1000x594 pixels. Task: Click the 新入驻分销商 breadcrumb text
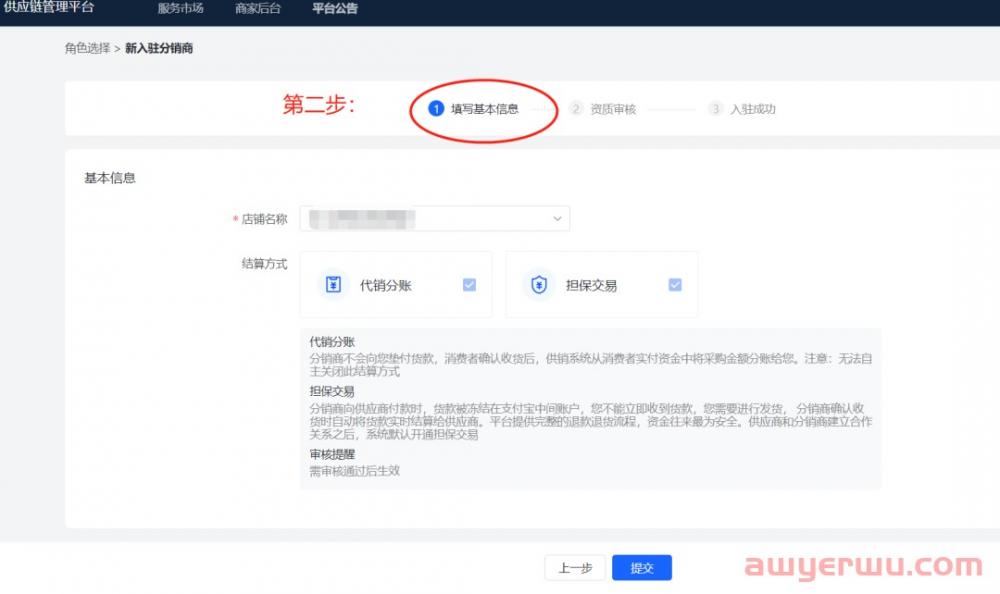pyautogui.click(x=159, y=48)
